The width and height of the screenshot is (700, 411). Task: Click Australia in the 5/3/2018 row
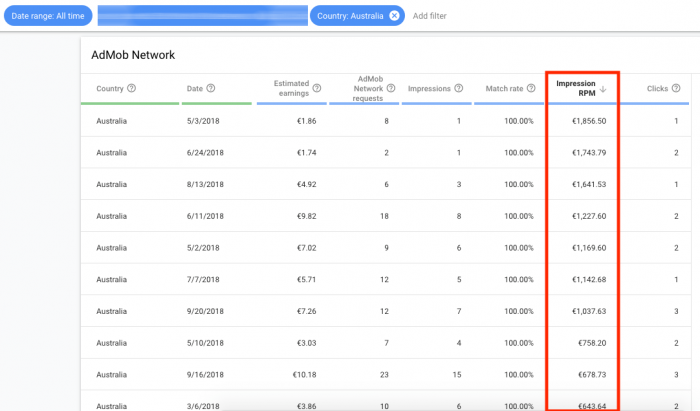click(x=112, y=121)
